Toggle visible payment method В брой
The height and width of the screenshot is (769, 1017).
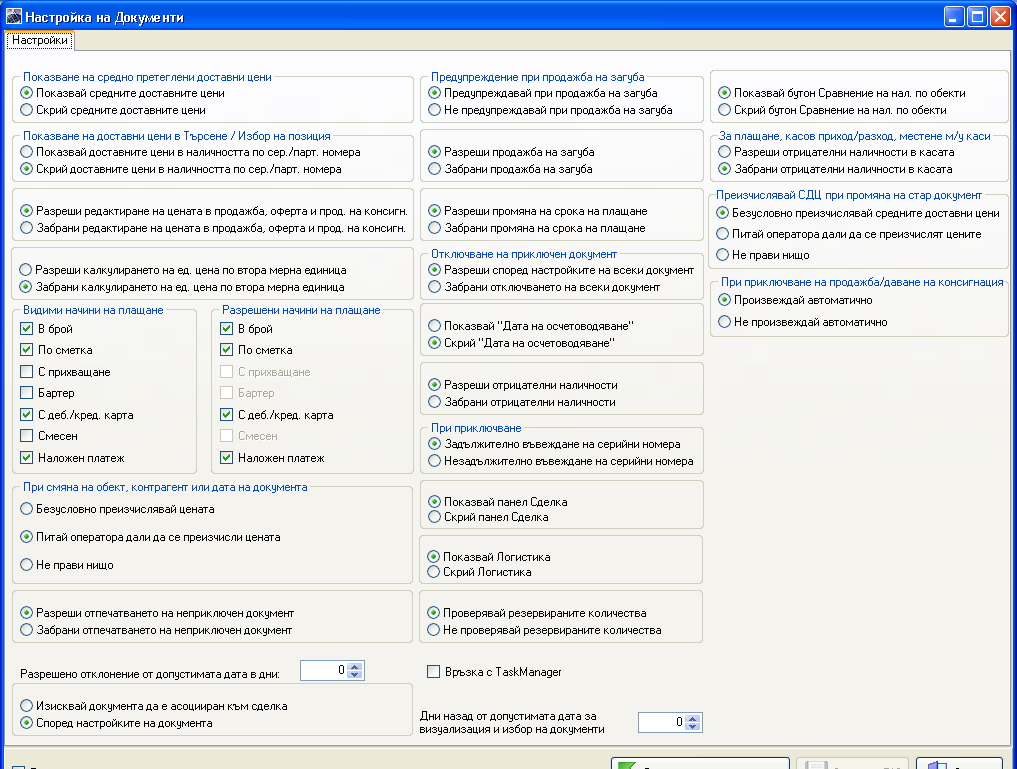pyautogui.click(x=27, y=329)
